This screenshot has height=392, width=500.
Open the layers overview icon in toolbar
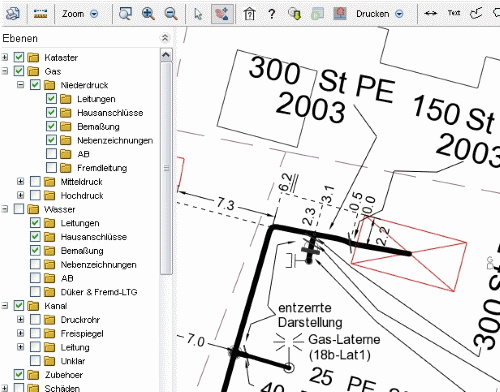click(x=13, y=13)
